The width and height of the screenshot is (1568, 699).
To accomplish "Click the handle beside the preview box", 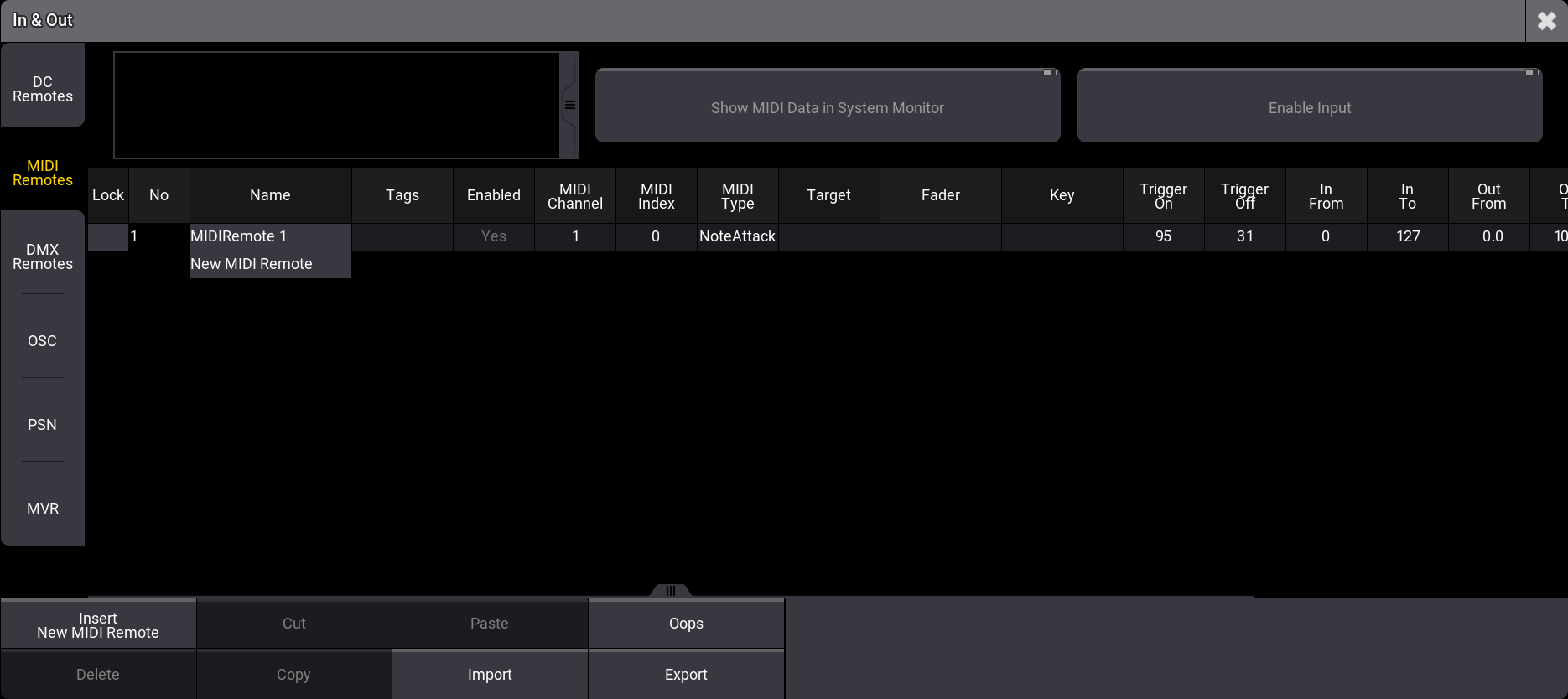I will pyautogui.click(x=569, y=106).
